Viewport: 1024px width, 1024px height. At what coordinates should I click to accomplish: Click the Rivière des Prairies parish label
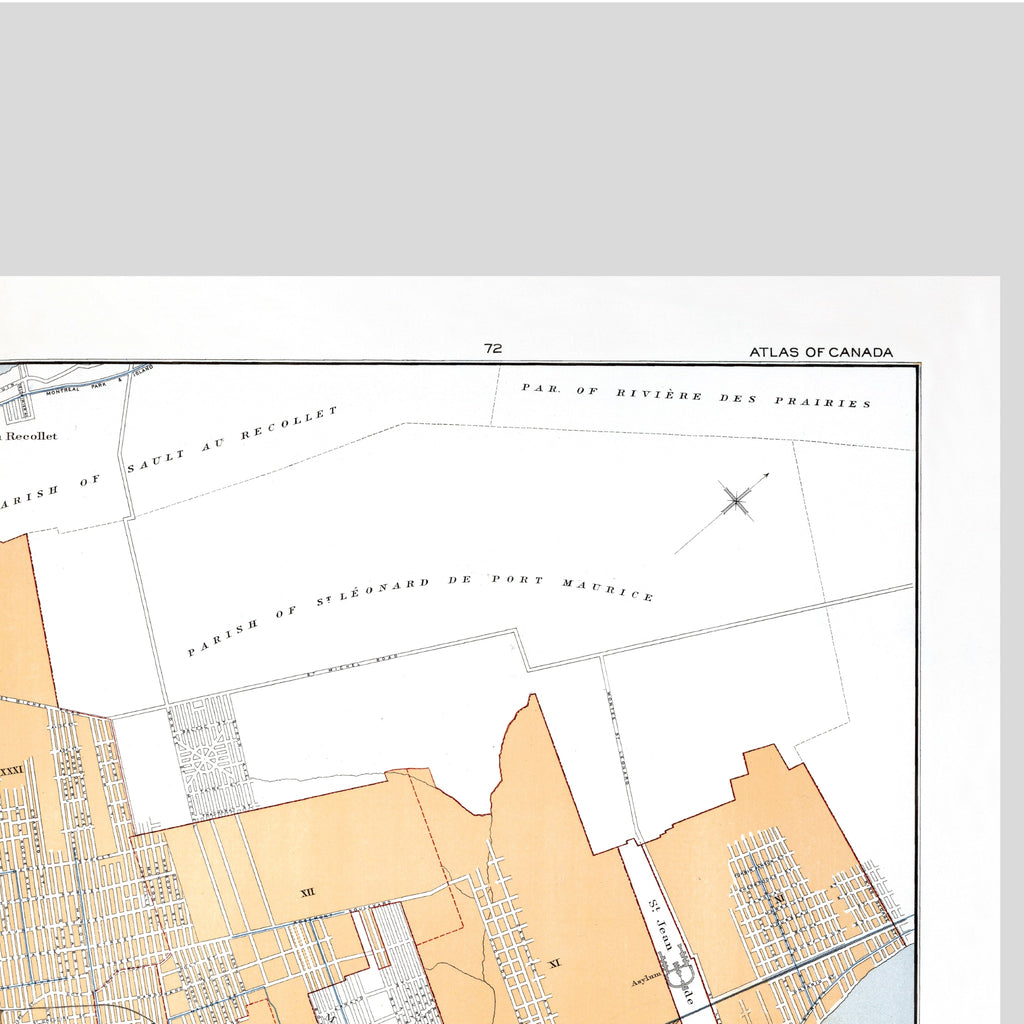(696, 396)
